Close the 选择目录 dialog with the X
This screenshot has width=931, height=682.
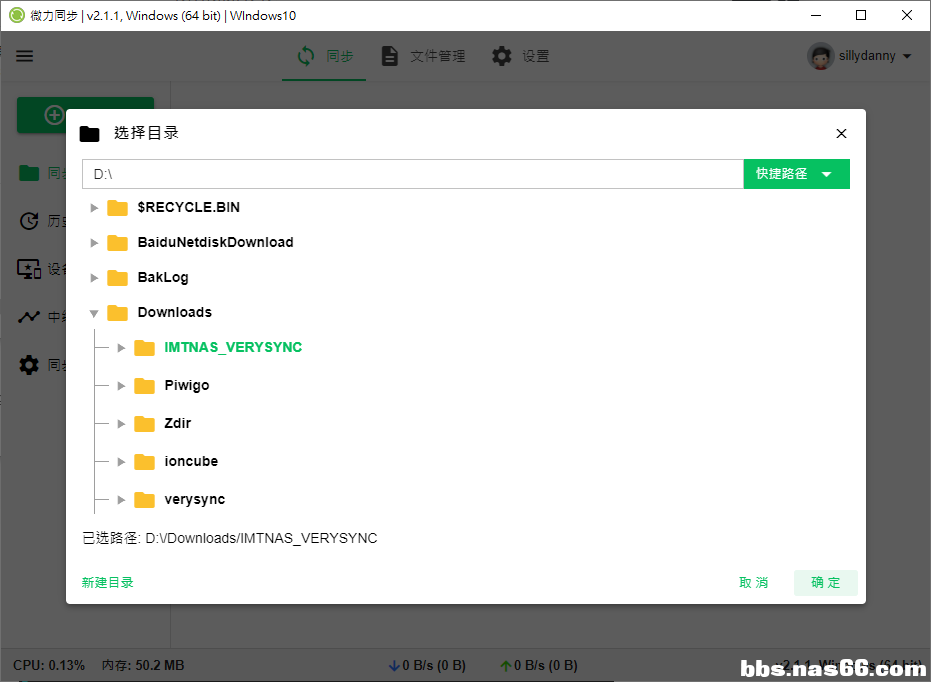click(841, 134)
